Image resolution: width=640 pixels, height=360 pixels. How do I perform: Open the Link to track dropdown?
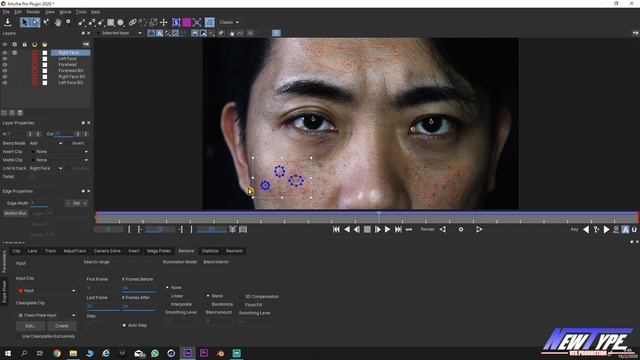pyautogui.click(x=46, y=168)
